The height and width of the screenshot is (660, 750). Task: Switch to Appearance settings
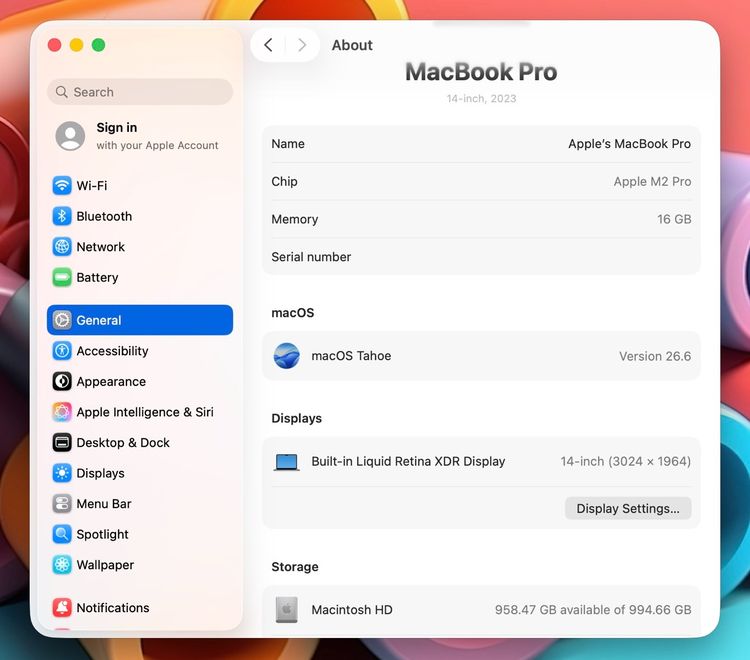140,381
